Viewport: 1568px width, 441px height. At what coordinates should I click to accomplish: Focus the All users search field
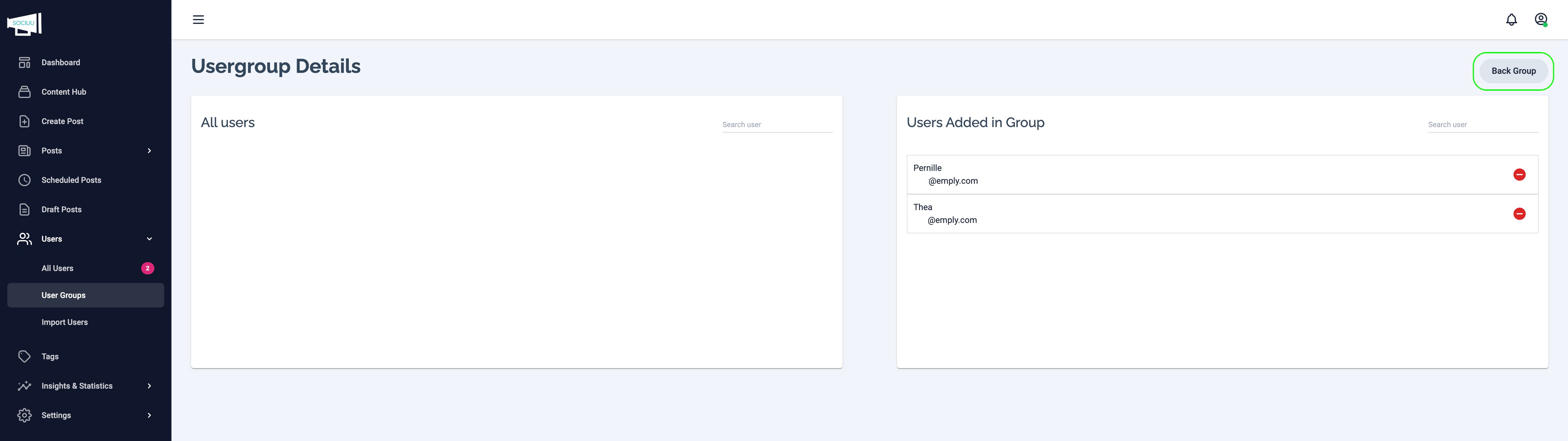(x=777, y=125)
